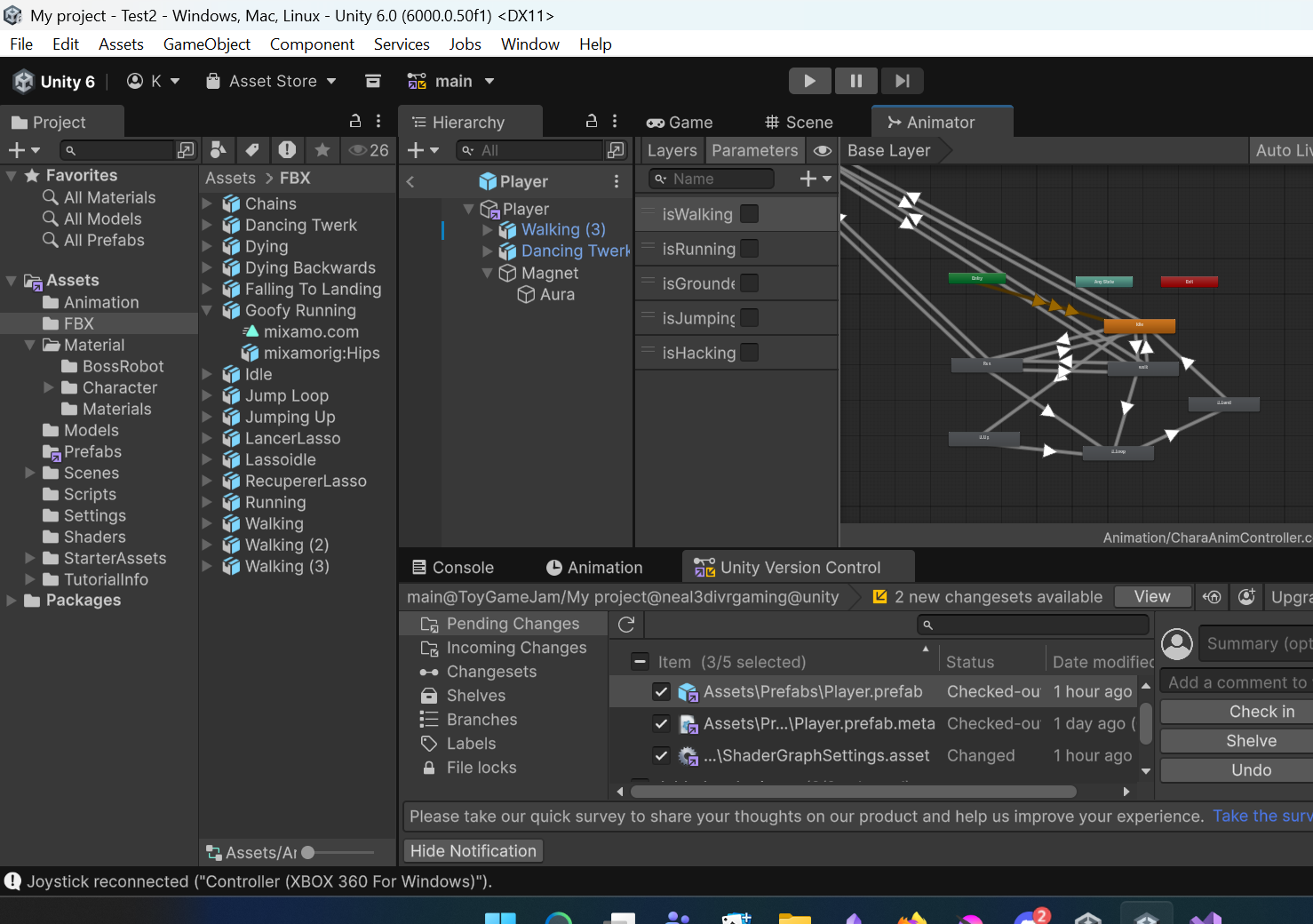Enable the isWalking parameter checkbox
Image resolution: width=1313 pixels, height=924 pixels.
coord(750,214)
